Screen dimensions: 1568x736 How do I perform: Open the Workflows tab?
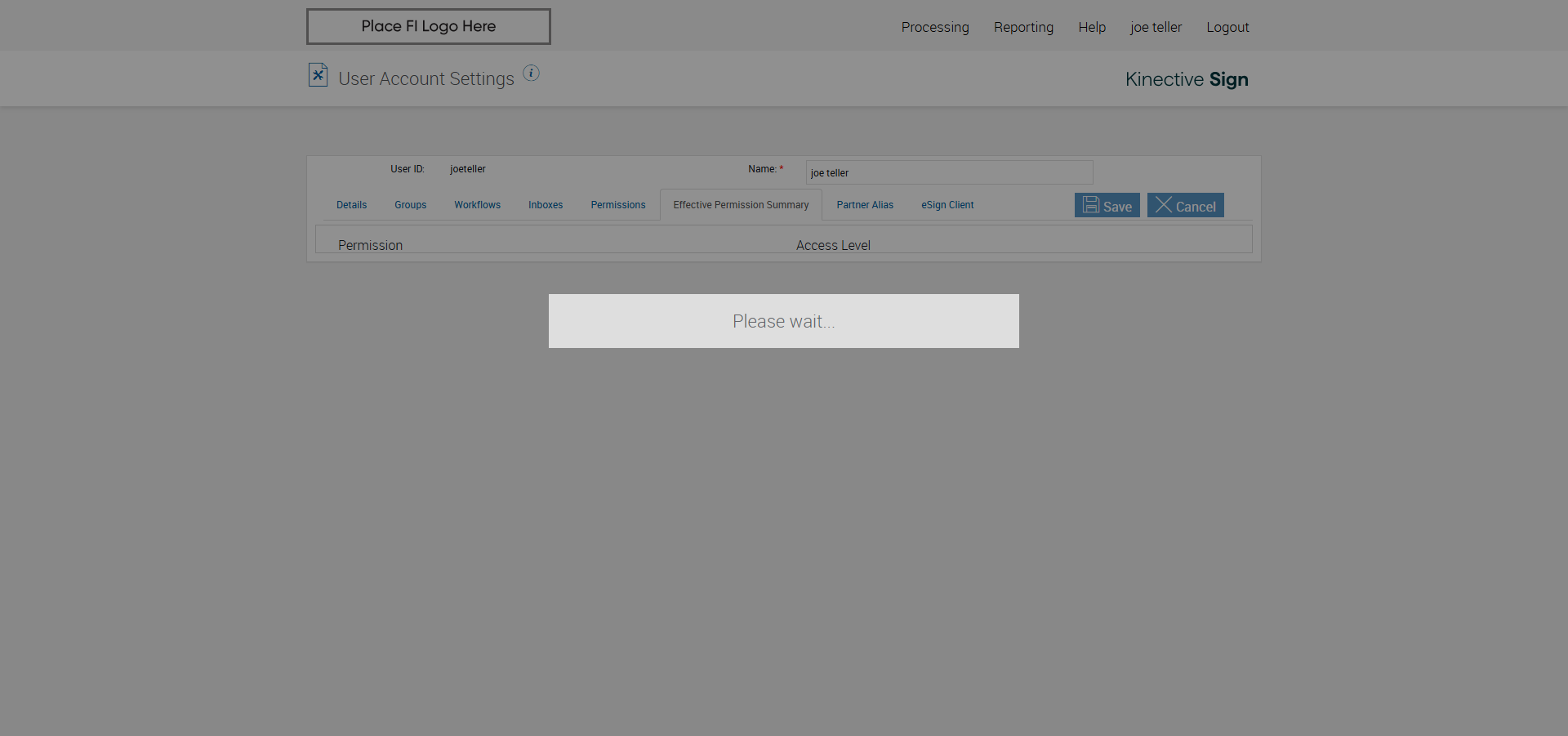477,205
